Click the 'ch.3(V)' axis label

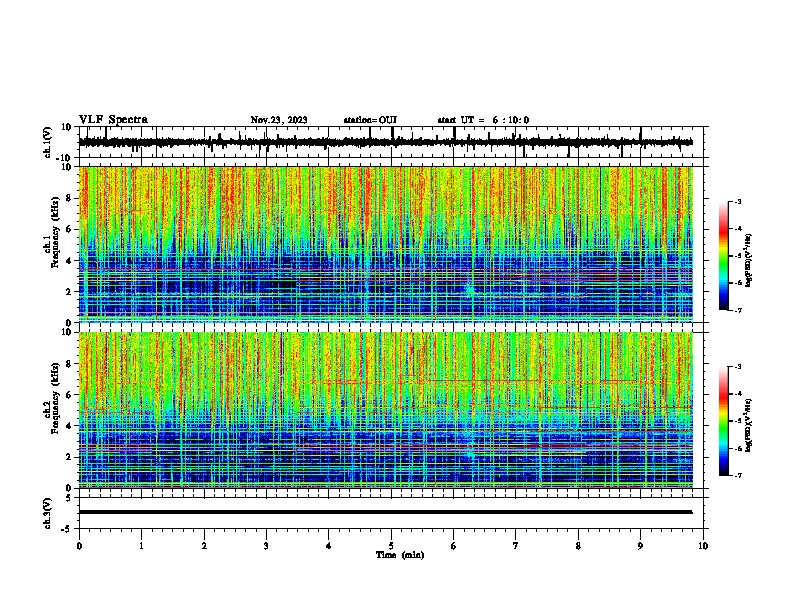tap(48, 514)
